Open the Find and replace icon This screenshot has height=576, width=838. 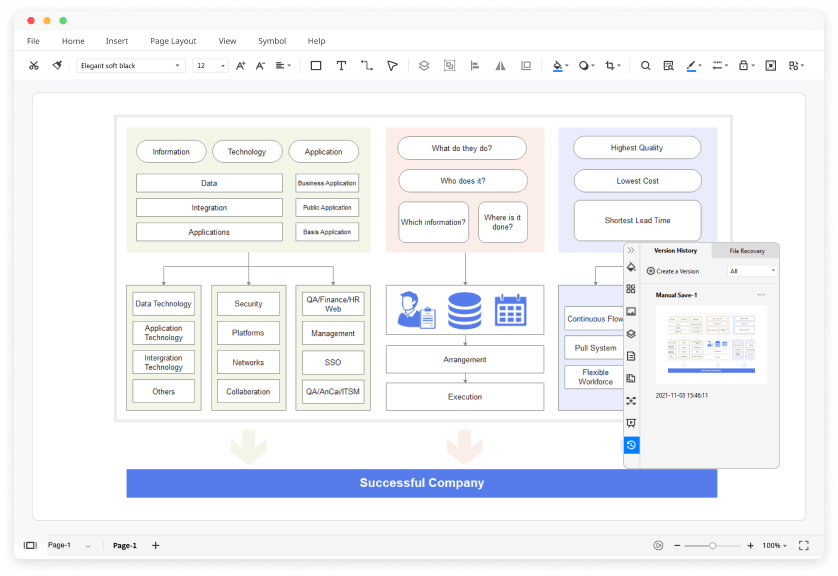(x=668, y=65)
